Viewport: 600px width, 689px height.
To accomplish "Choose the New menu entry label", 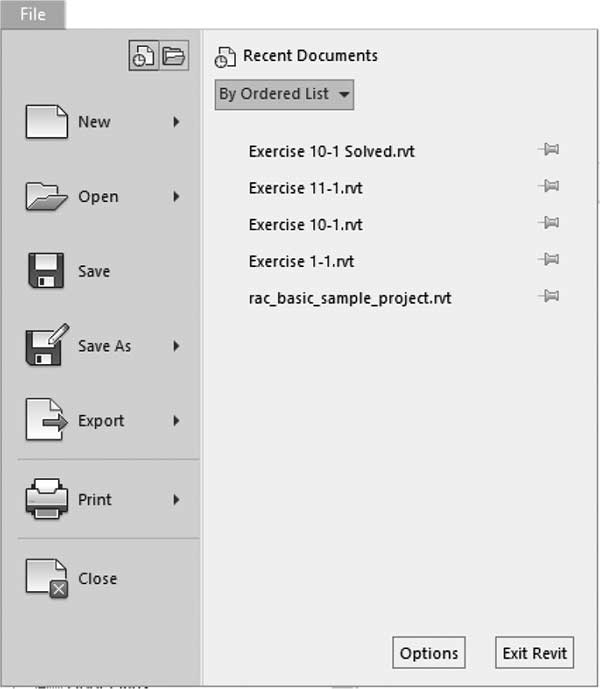I will tap(94, 122).
